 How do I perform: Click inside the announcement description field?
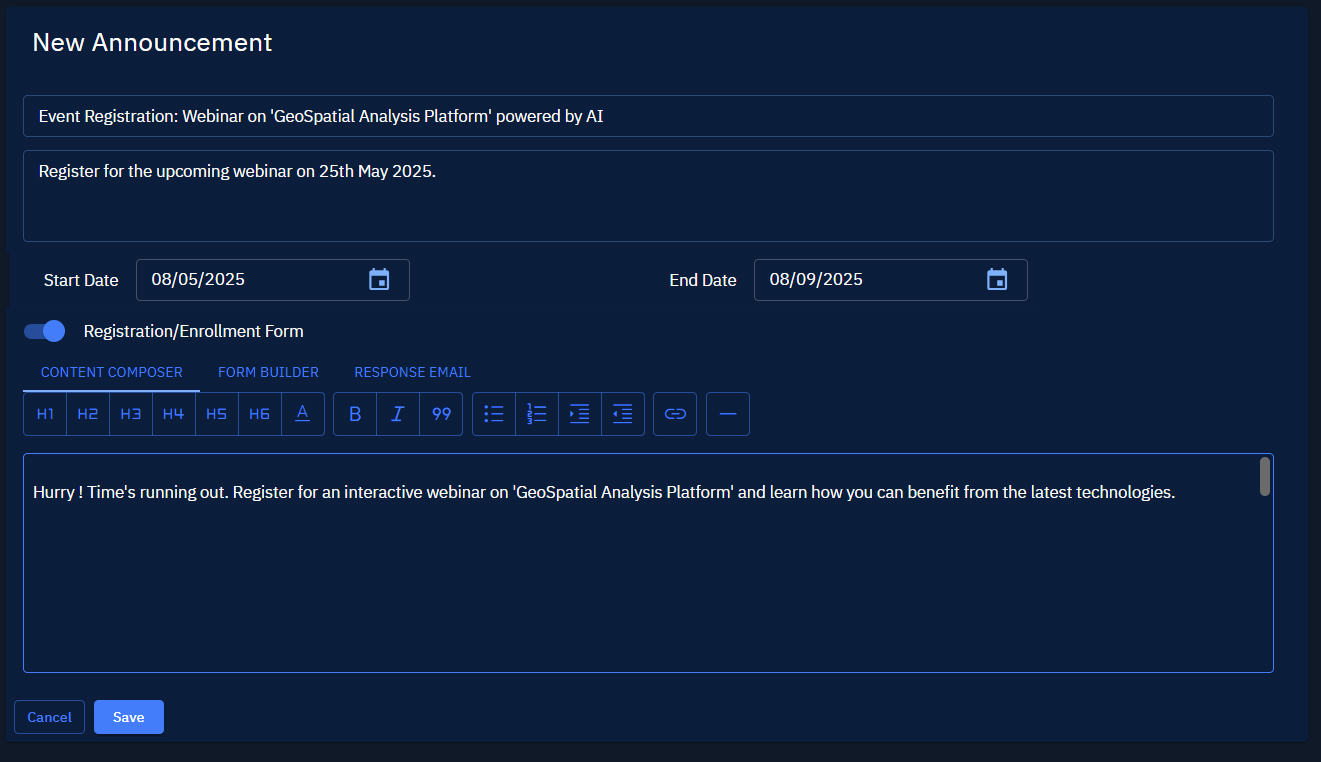pyautogui.click(x=650, y=195)
